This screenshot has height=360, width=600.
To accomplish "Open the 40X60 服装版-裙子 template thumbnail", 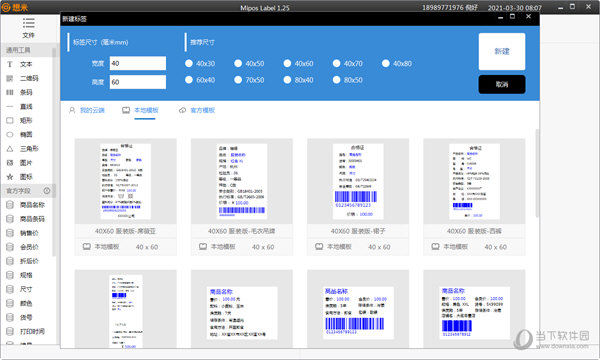I will [x=358, y=181].
